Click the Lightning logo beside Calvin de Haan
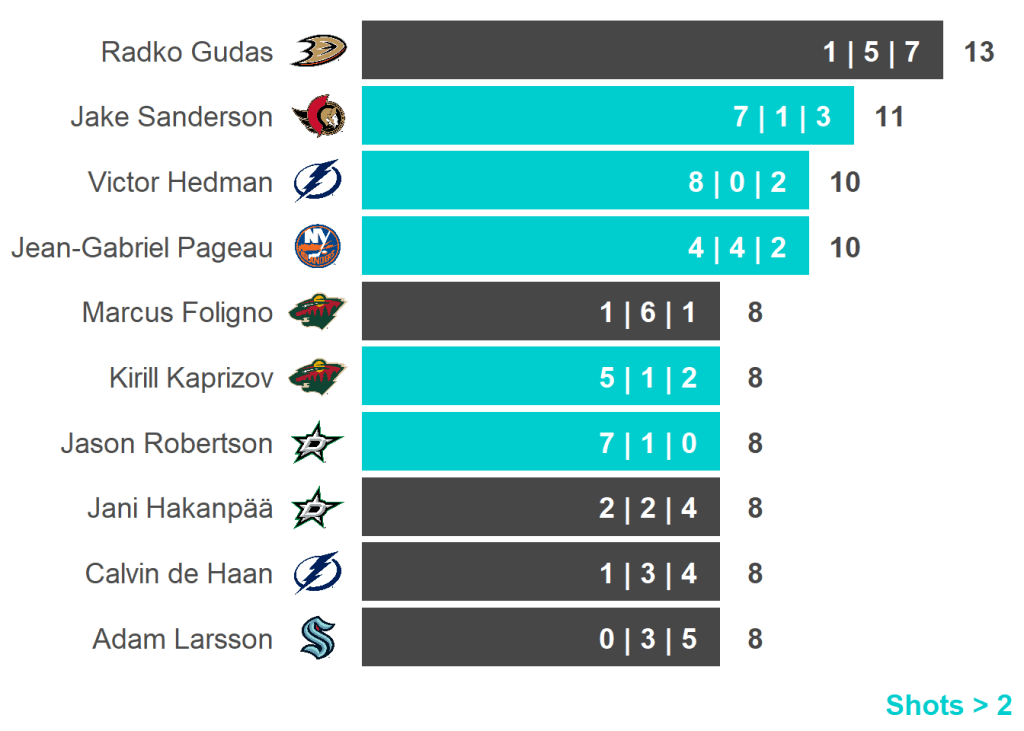Viewport: 1024px width, 731px height. (x=318, y=573)
